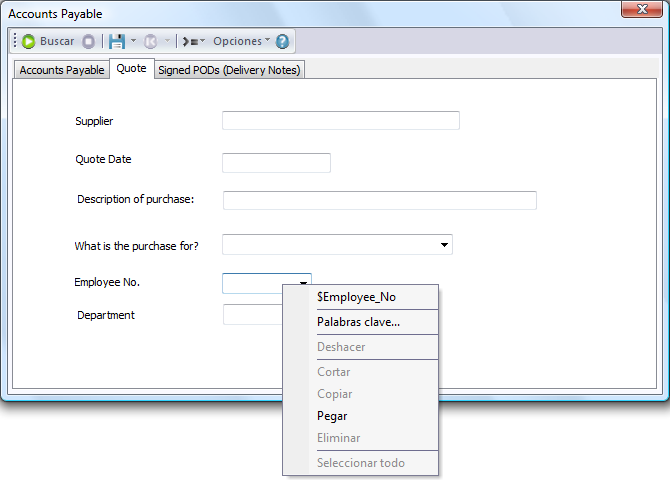670x480 pixels.
Task: Click the Description of purchase field
Action: pos(379,200)
